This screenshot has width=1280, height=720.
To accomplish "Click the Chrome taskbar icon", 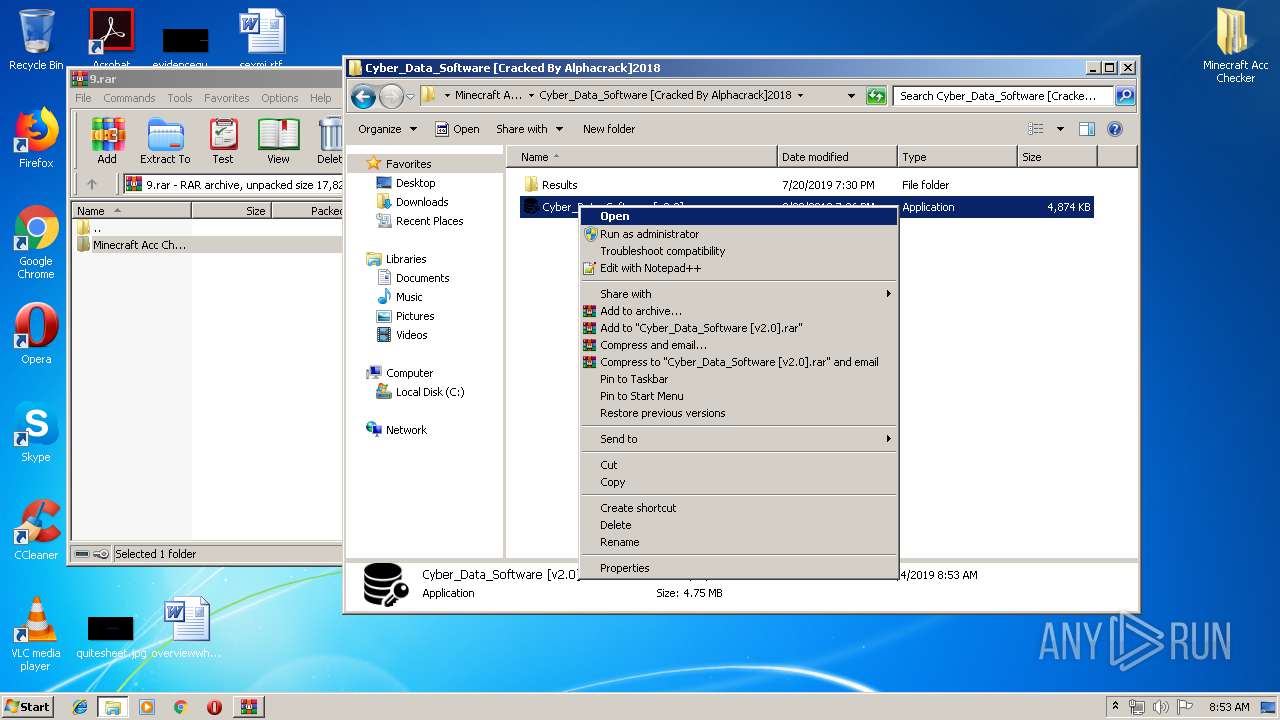I will 181,707.
